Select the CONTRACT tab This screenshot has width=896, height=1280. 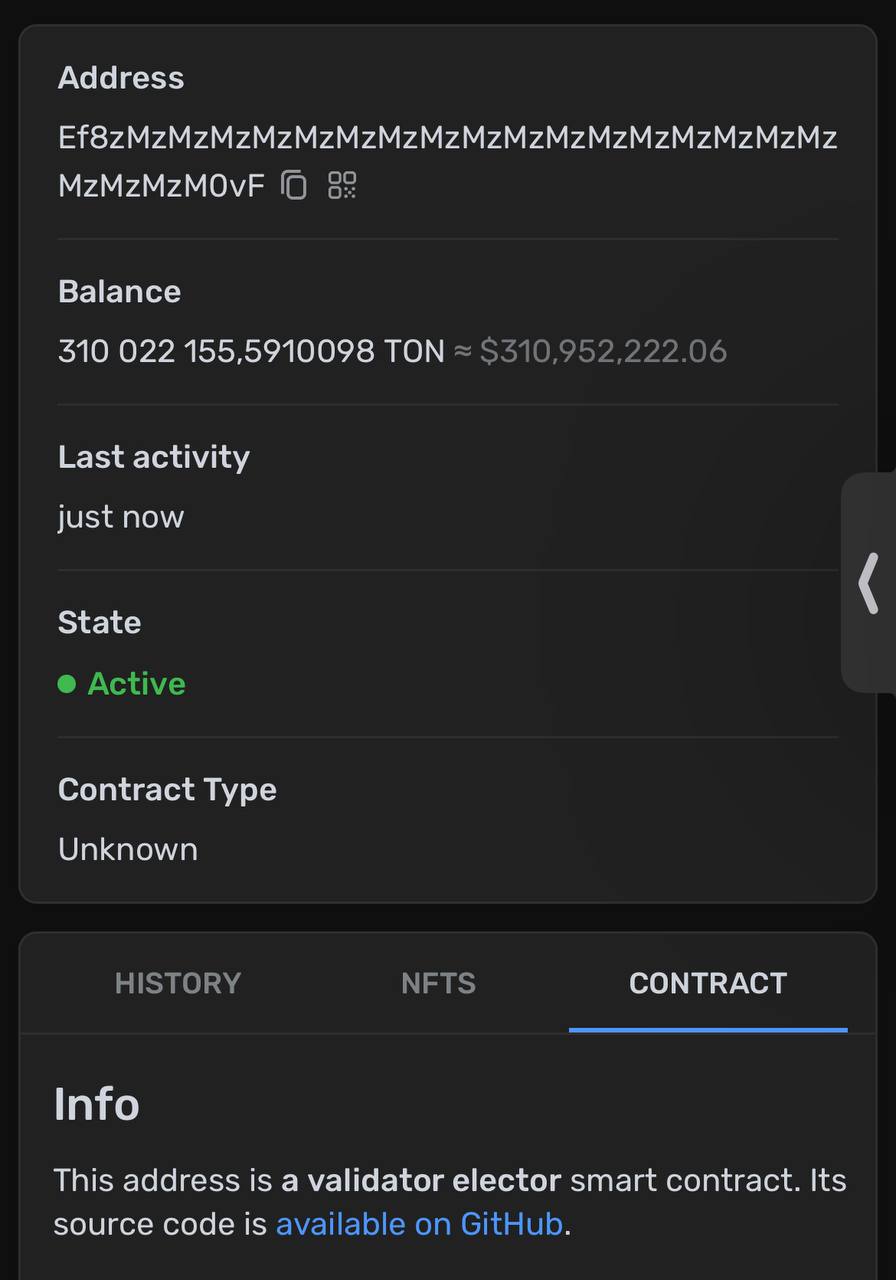(x=708, y=983)
